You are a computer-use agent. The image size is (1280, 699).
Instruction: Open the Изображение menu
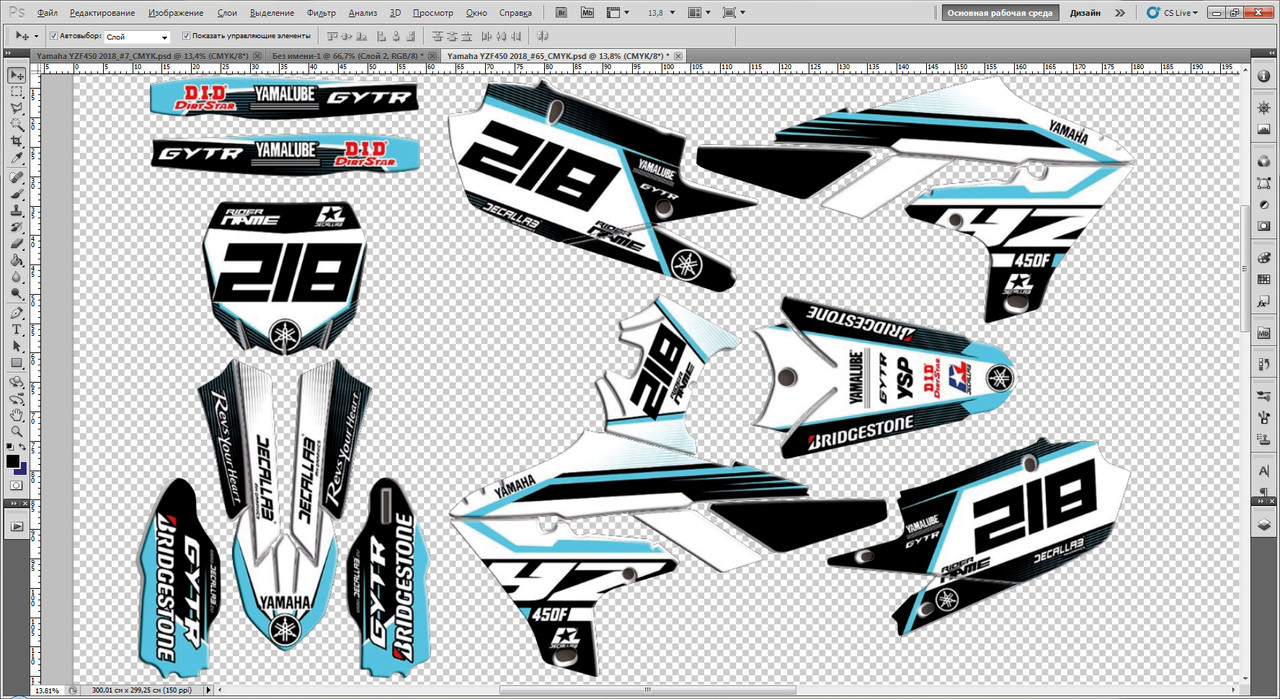click(176, 13)
